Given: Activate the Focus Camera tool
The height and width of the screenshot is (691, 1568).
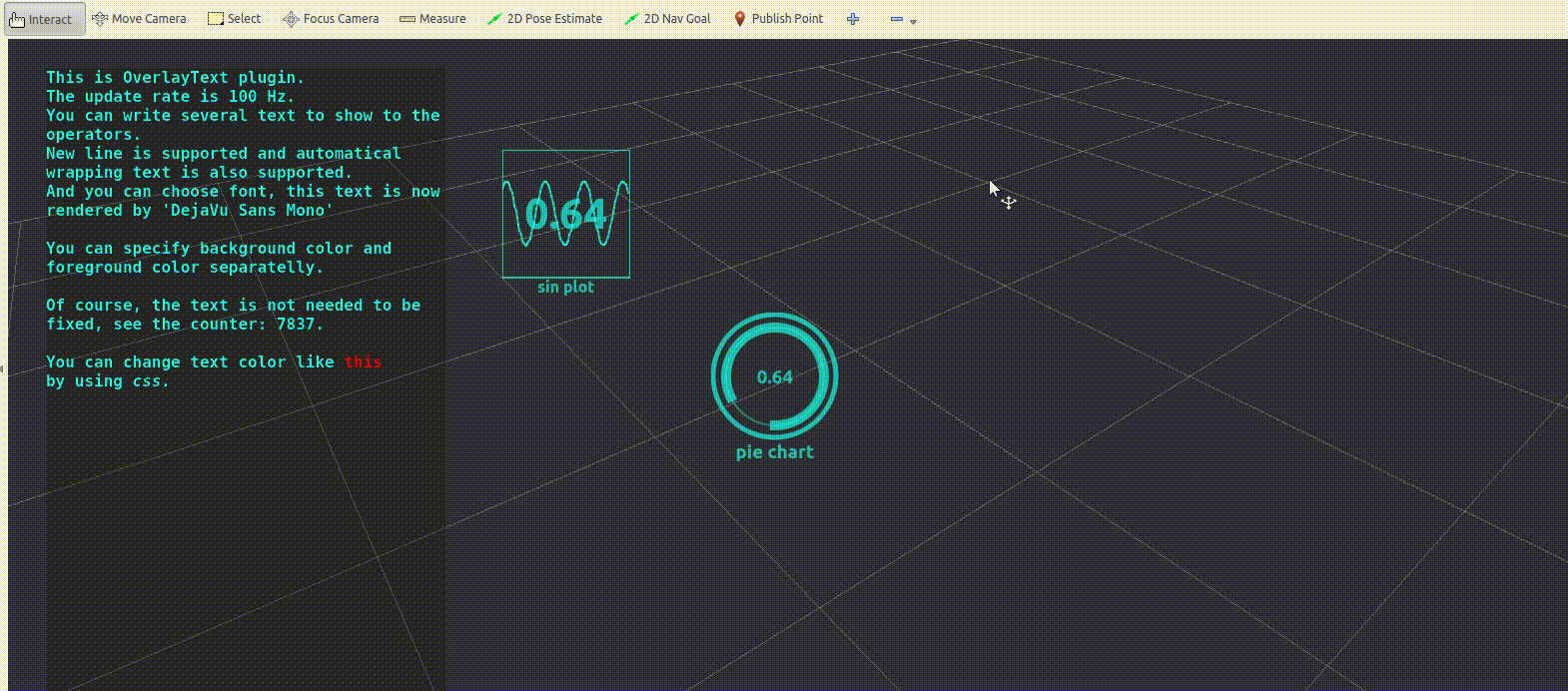Looking at the screenshot, I should 331,19.
